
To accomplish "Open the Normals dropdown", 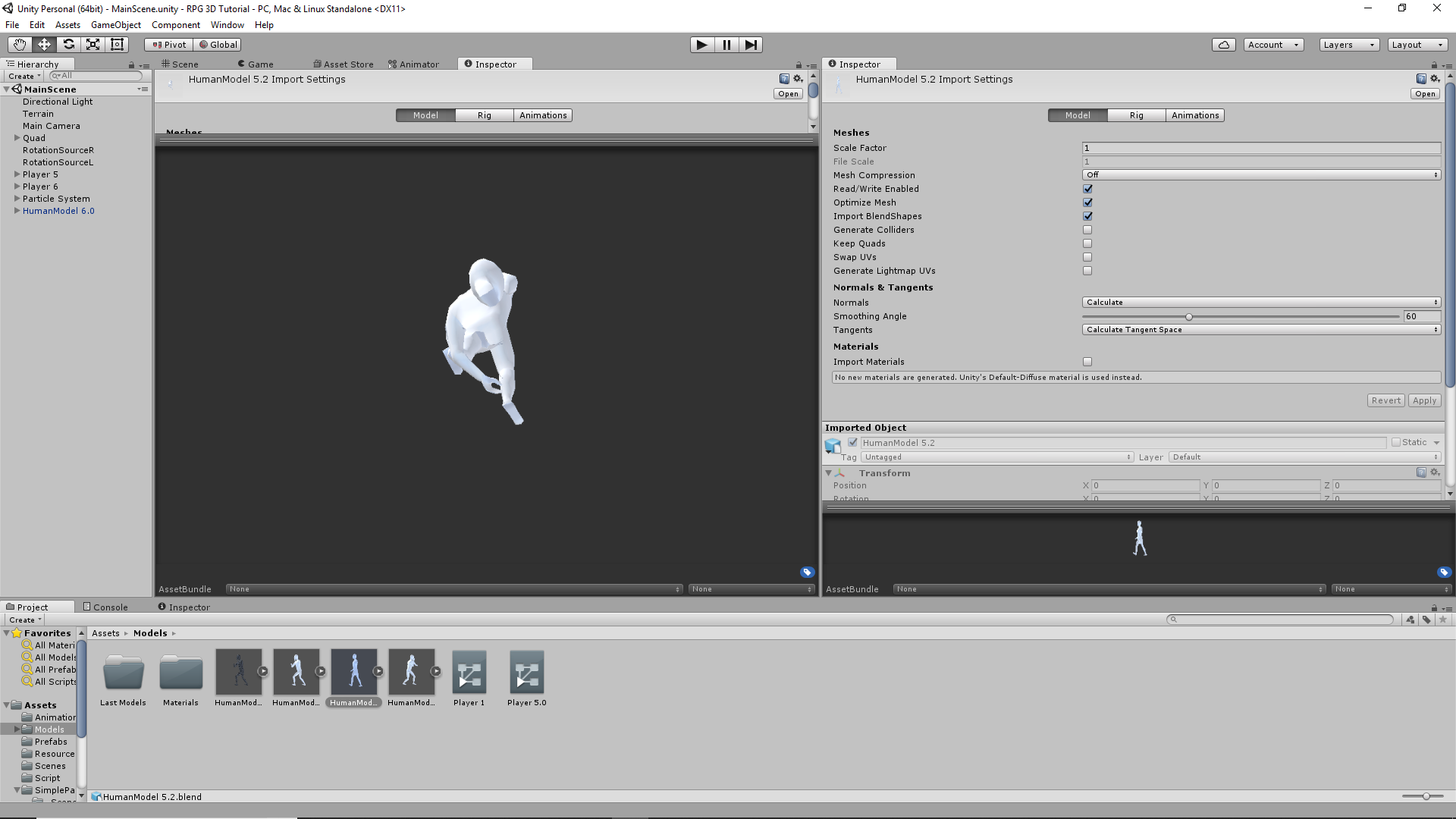I will (1260, 303).
